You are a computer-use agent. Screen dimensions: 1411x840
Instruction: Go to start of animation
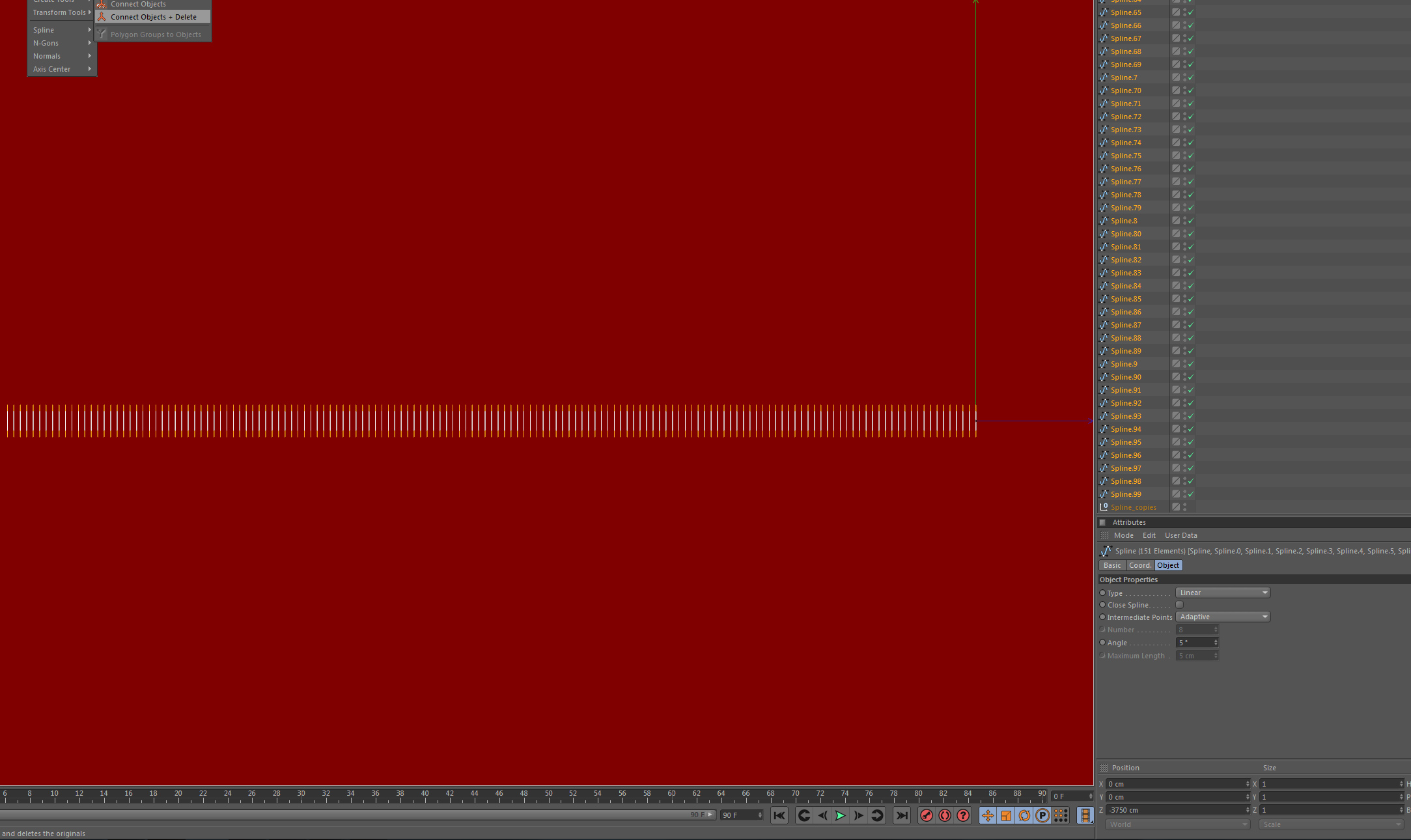point(779,815)
